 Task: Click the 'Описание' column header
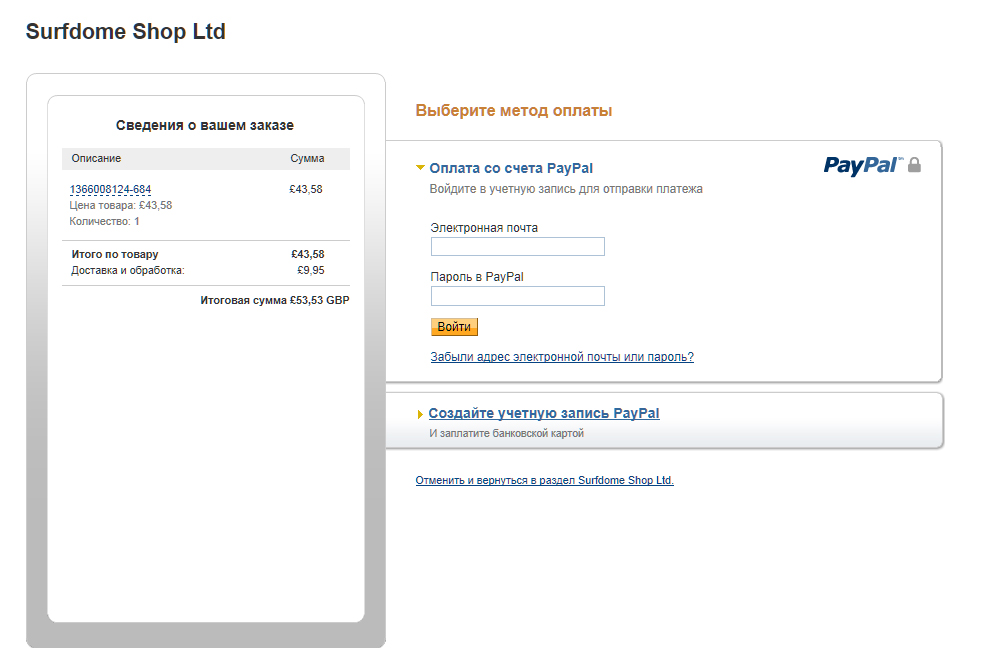click(x=96, y=158)
